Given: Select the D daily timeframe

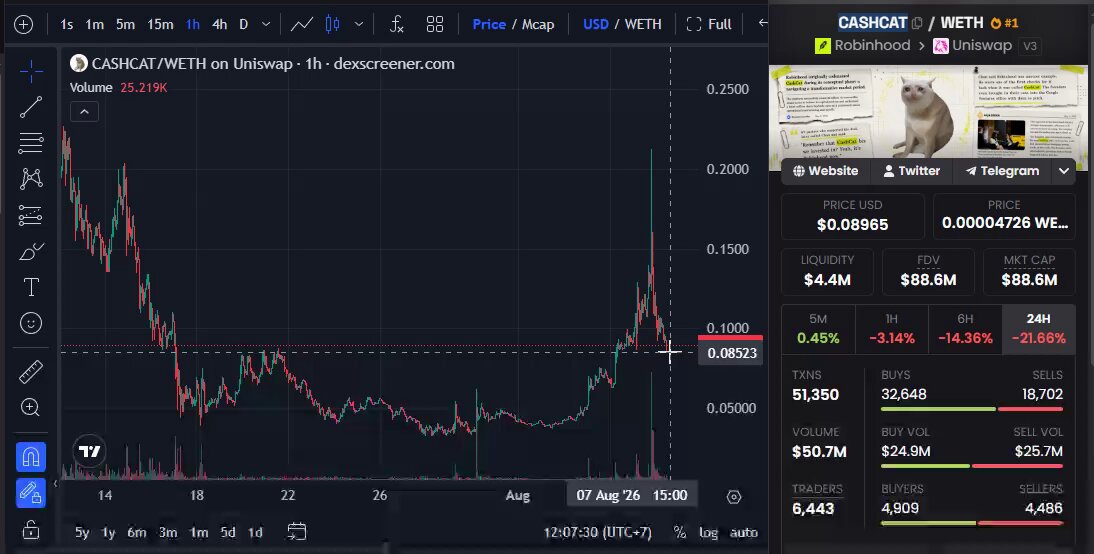Looking at the screenshot, I should (x=243, y=24).
